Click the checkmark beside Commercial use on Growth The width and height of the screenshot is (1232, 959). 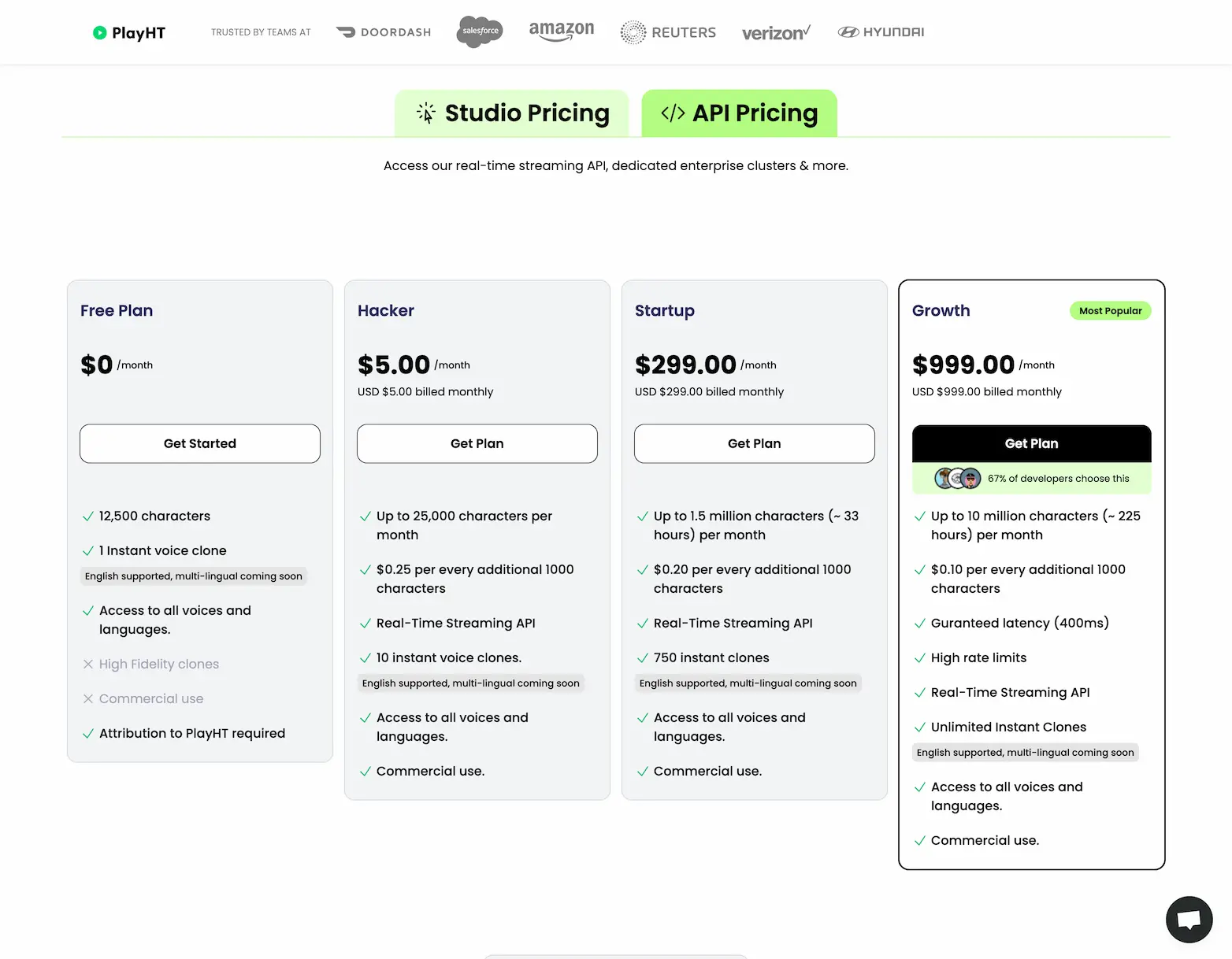tap(920, 840)
